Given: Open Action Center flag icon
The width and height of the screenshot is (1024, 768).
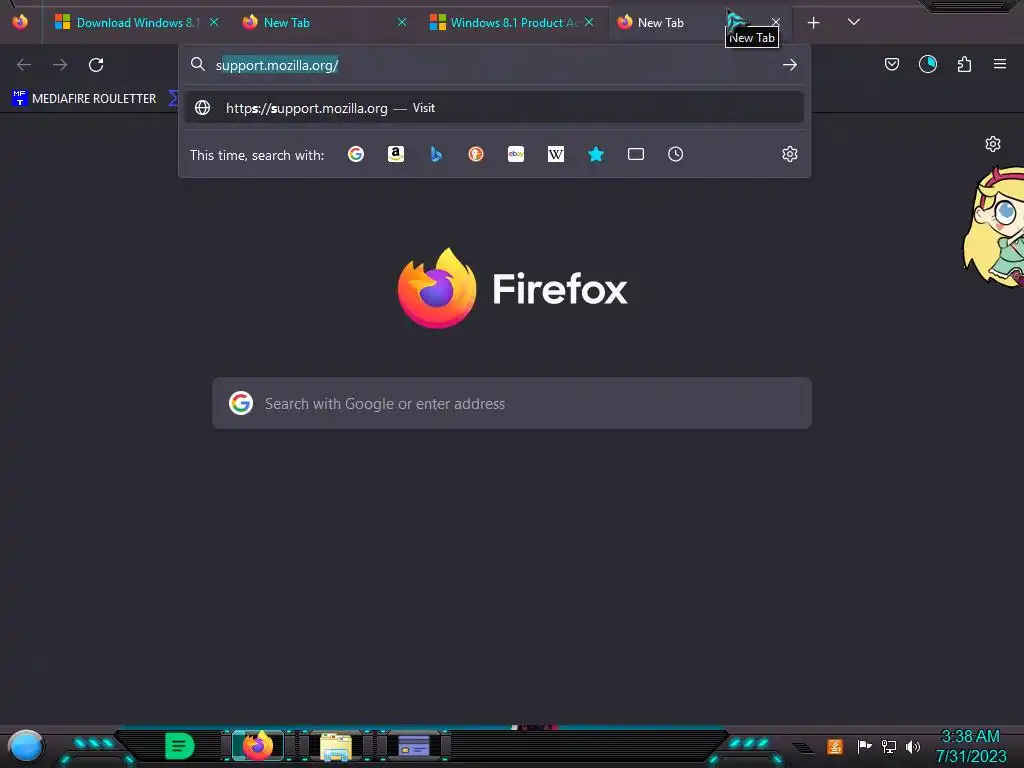Looking at the screenshot, I should (864, 746).
